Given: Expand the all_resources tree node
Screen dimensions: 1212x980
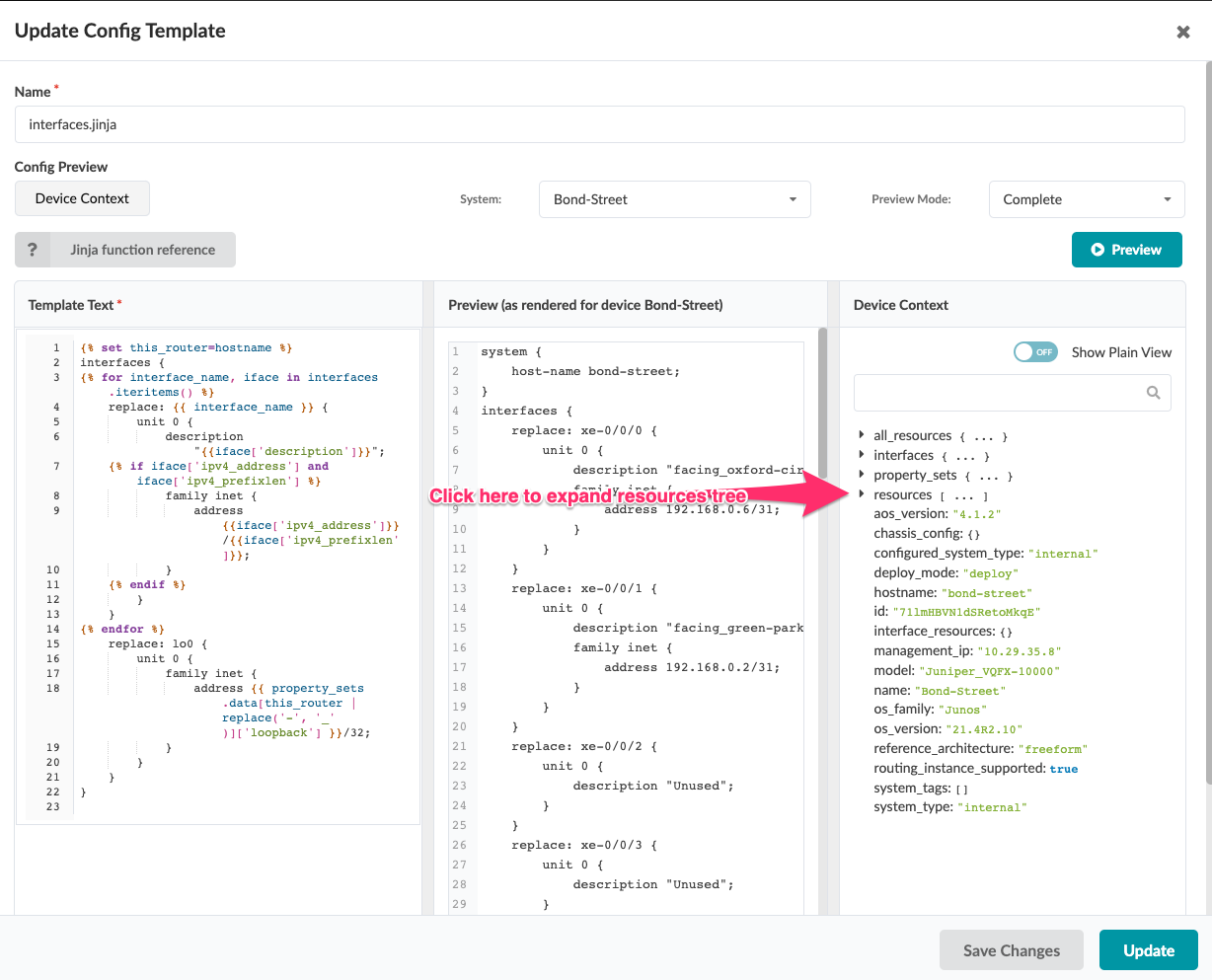Looking at the screenshot, I should tap(862, 435).
